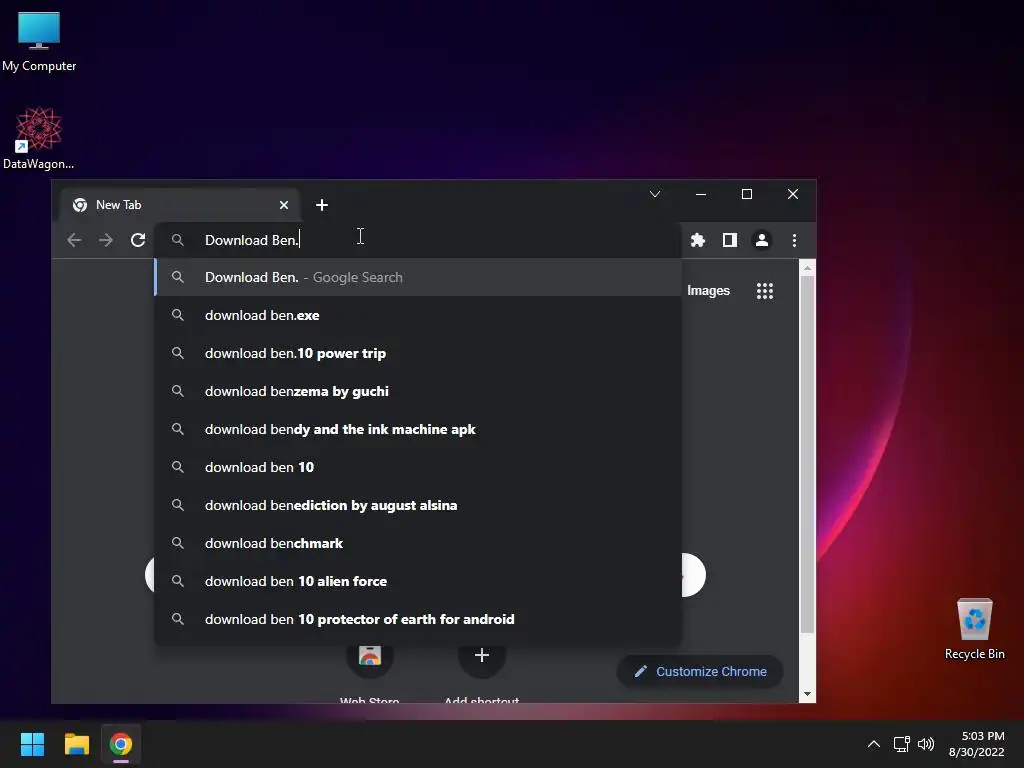Select 'Download Ben. - Google Search' suggestion
The image size is (1024, 768).
[418, 277]
